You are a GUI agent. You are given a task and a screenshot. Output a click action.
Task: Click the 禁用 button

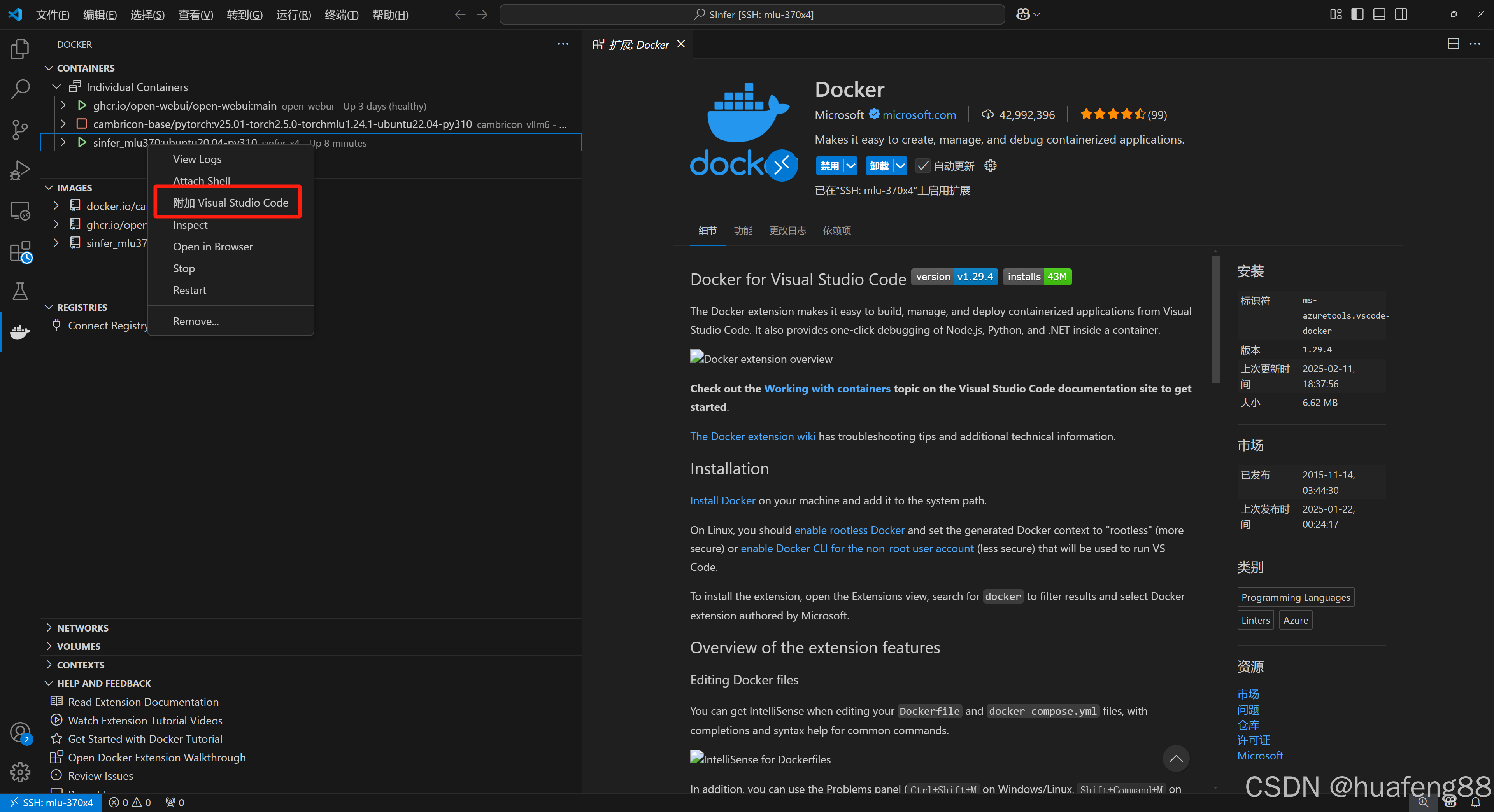pos(829,166)
